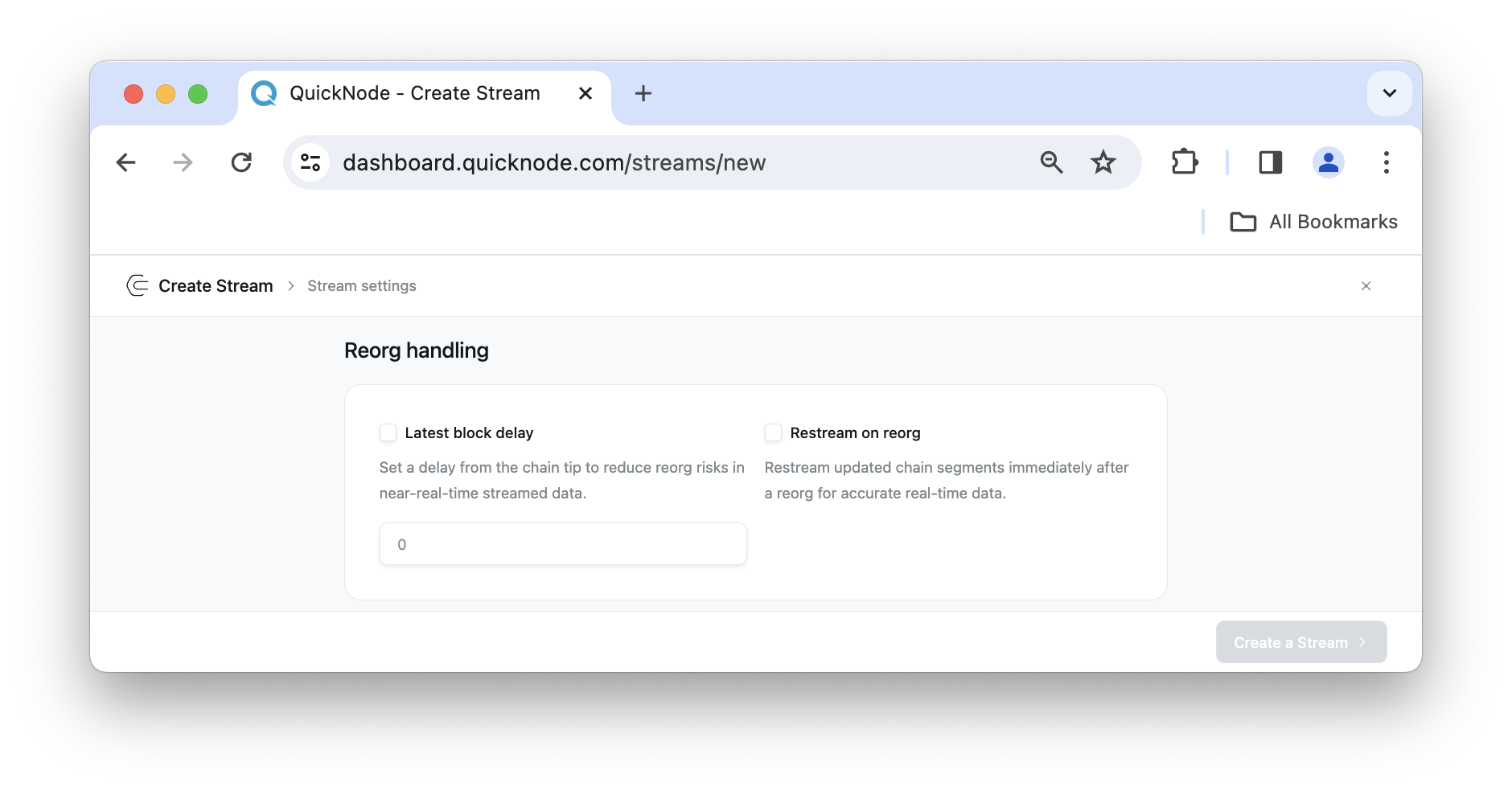Click the Stream settings breadcrumb
The height and width of the screenshot is (791, 1512).
click(x=362, y=286)
